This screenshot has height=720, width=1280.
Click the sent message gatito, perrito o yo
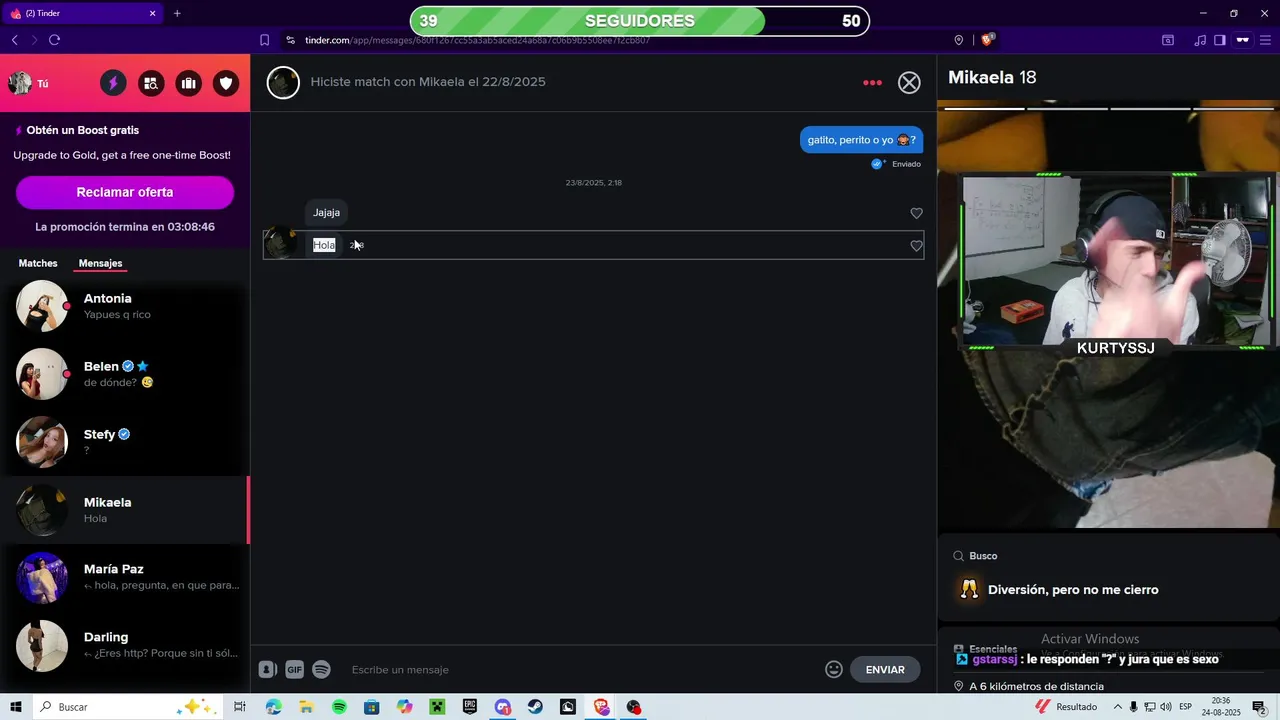point(861,140)
